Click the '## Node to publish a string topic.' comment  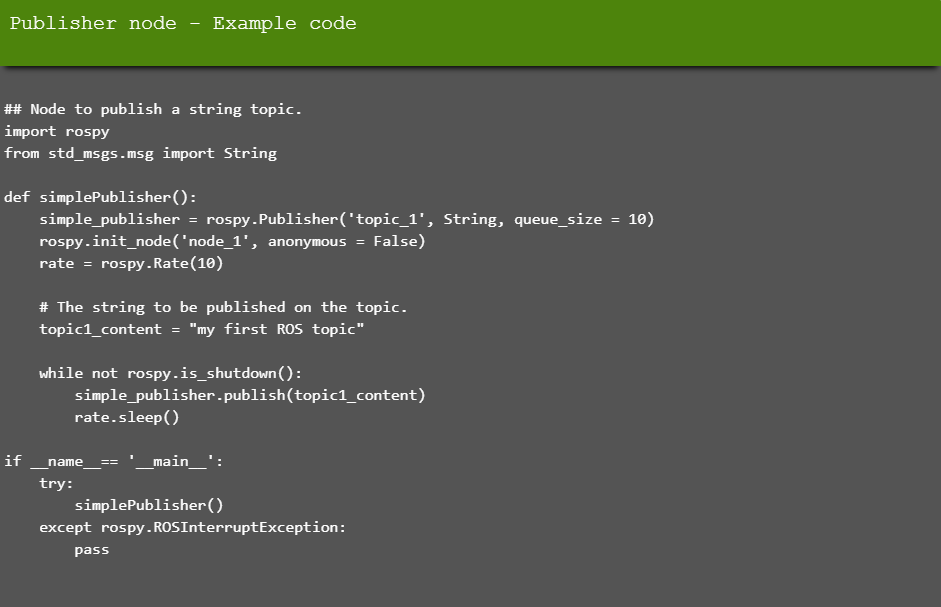[153, 109]
